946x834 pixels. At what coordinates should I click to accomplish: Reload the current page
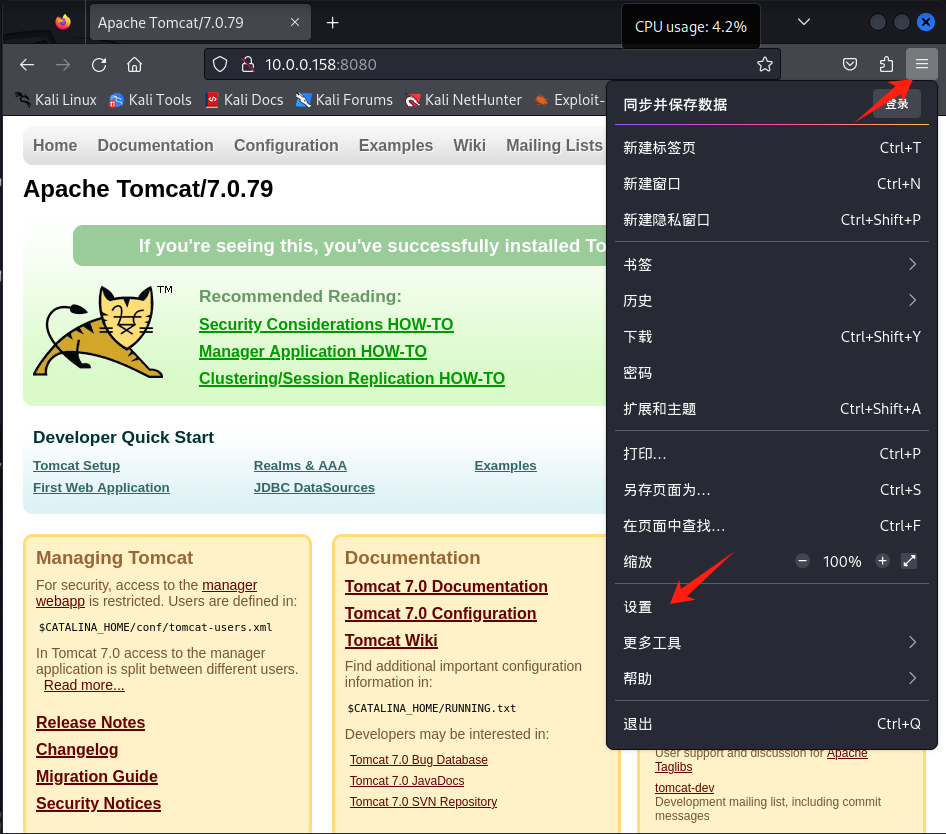[x=99, y=65]
